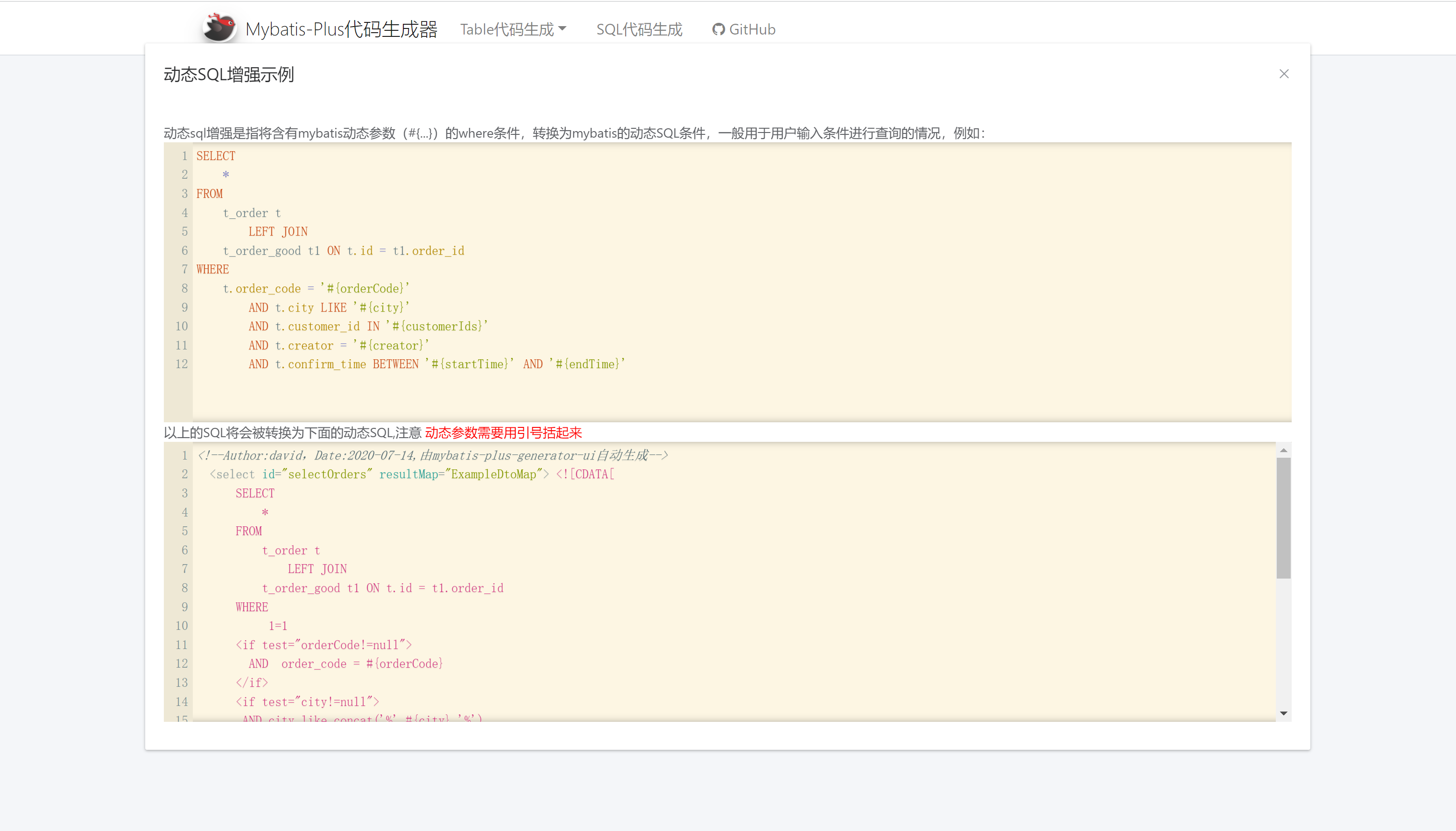The height and width of the screenshot is (831, 1456).
Task: Close the 动态SQL增强示例 dialog
Action: click(x=1284, y=74)
